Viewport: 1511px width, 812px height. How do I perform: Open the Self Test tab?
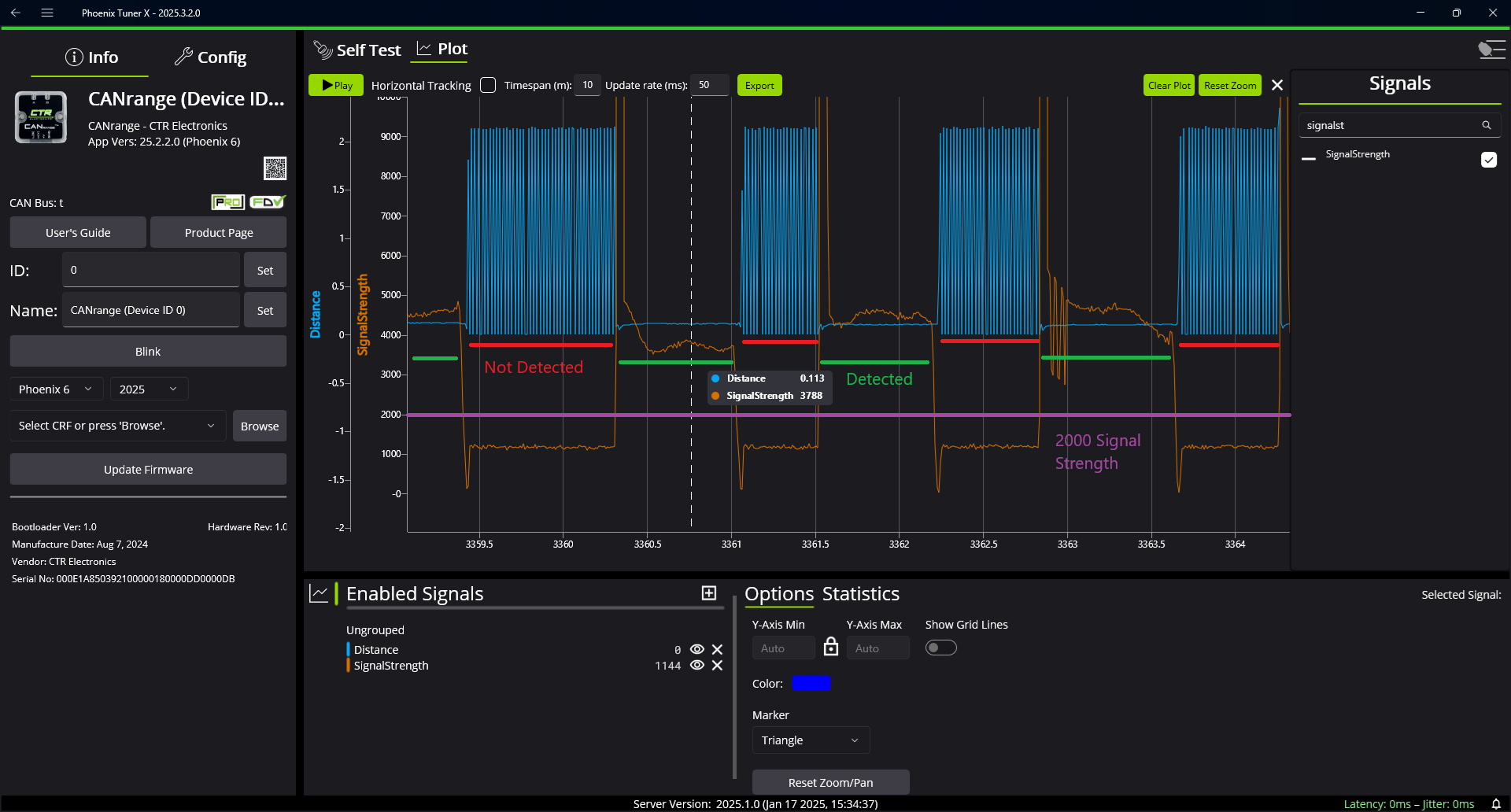[357, 50]
